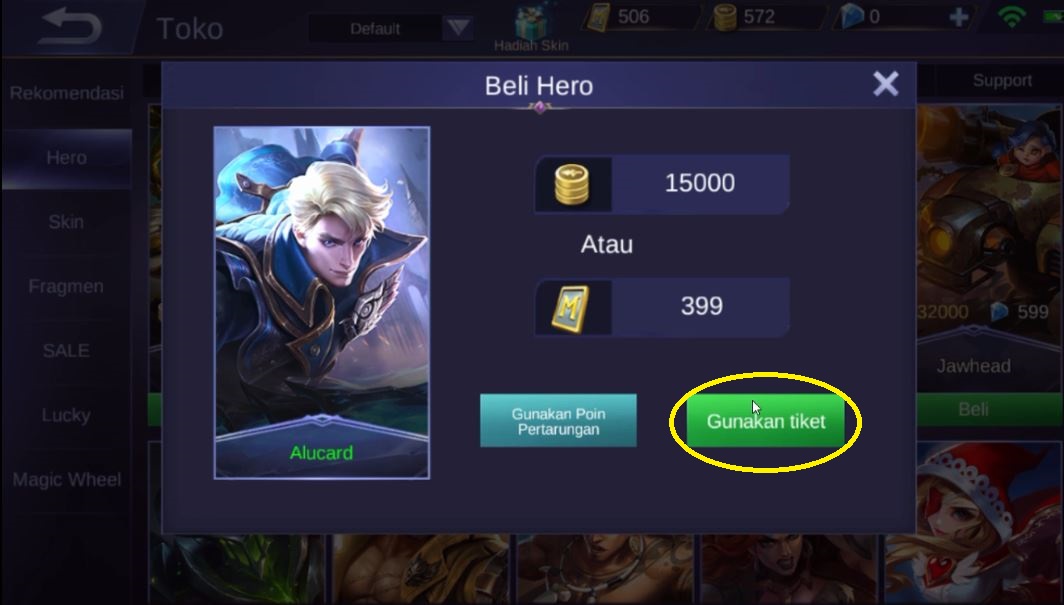Switch to the Skin shop tab
This screenshot has width=1064, height=605.
click(x=66, y=222)
